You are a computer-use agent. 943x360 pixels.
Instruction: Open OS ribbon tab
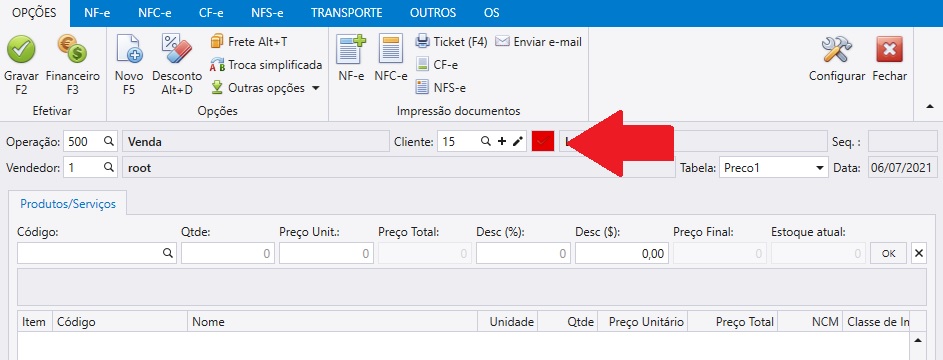point(491,13)
